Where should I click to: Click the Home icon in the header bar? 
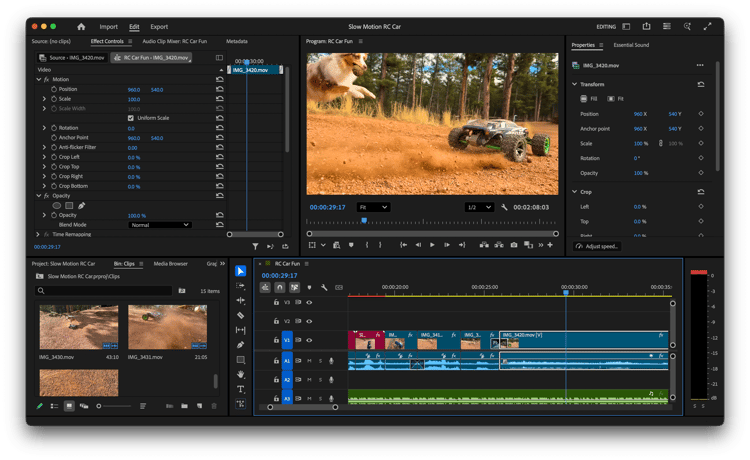coord(81,27)
